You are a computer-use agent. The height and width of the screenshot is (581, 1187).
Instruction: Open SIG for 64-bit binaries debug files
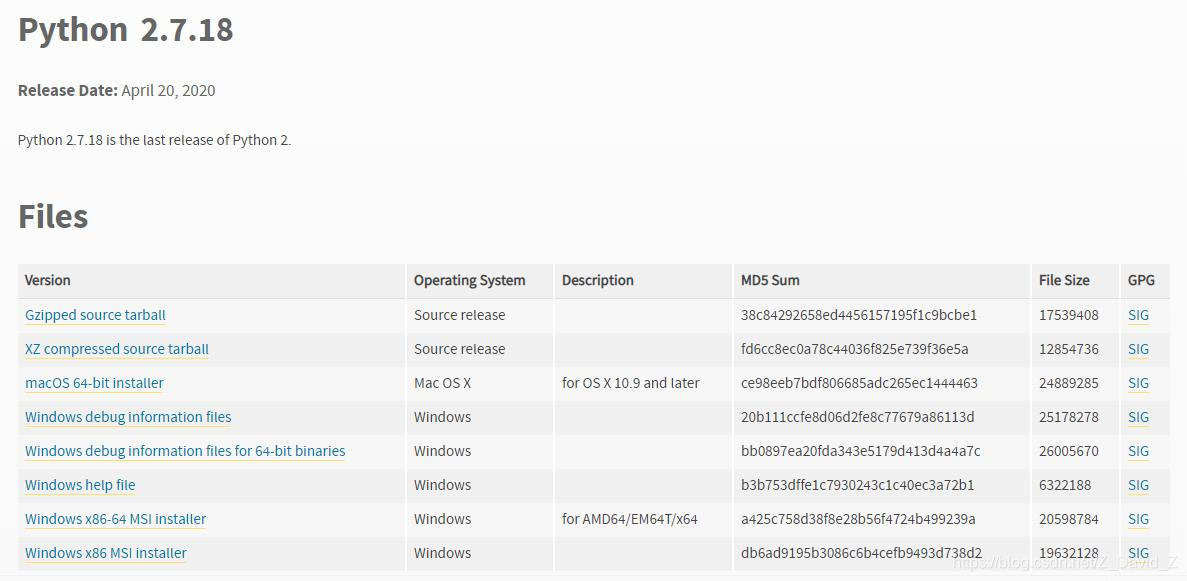(x=1138, y=451)
